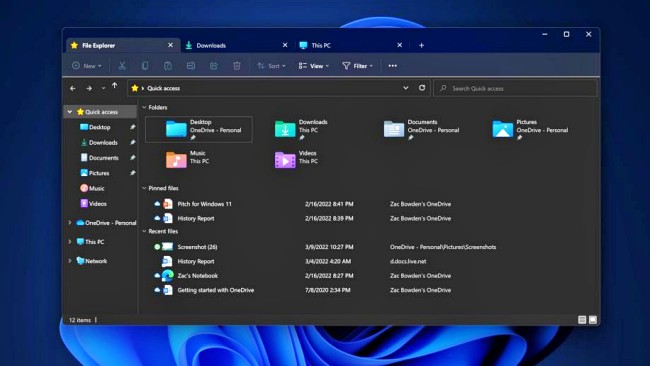The height and width of the screenshot is (366, 650).
Task: Open the New dropdown menu
Action: [87, 65]
